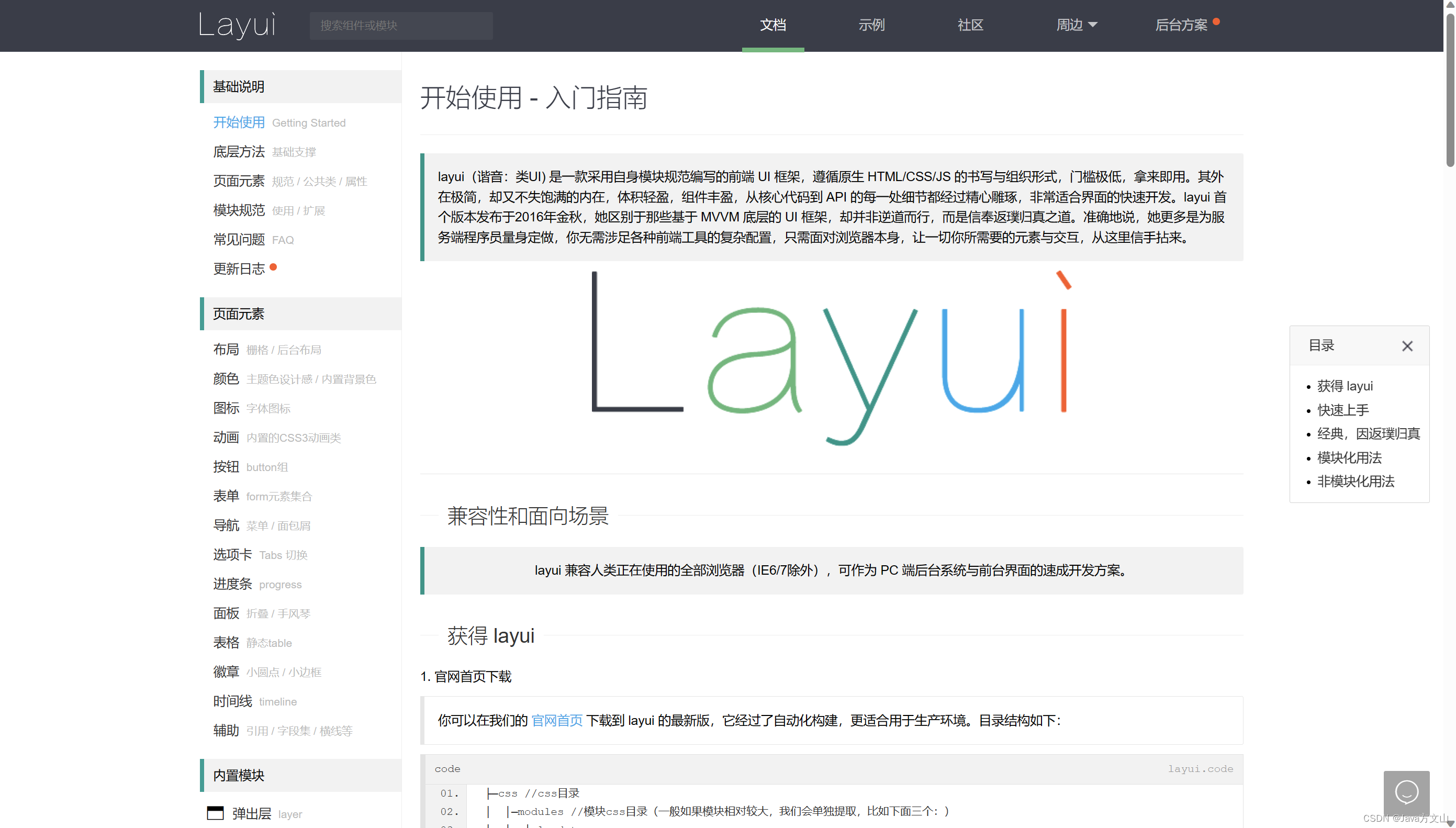Switch to the 示例 tab

(x=871, y=25)
